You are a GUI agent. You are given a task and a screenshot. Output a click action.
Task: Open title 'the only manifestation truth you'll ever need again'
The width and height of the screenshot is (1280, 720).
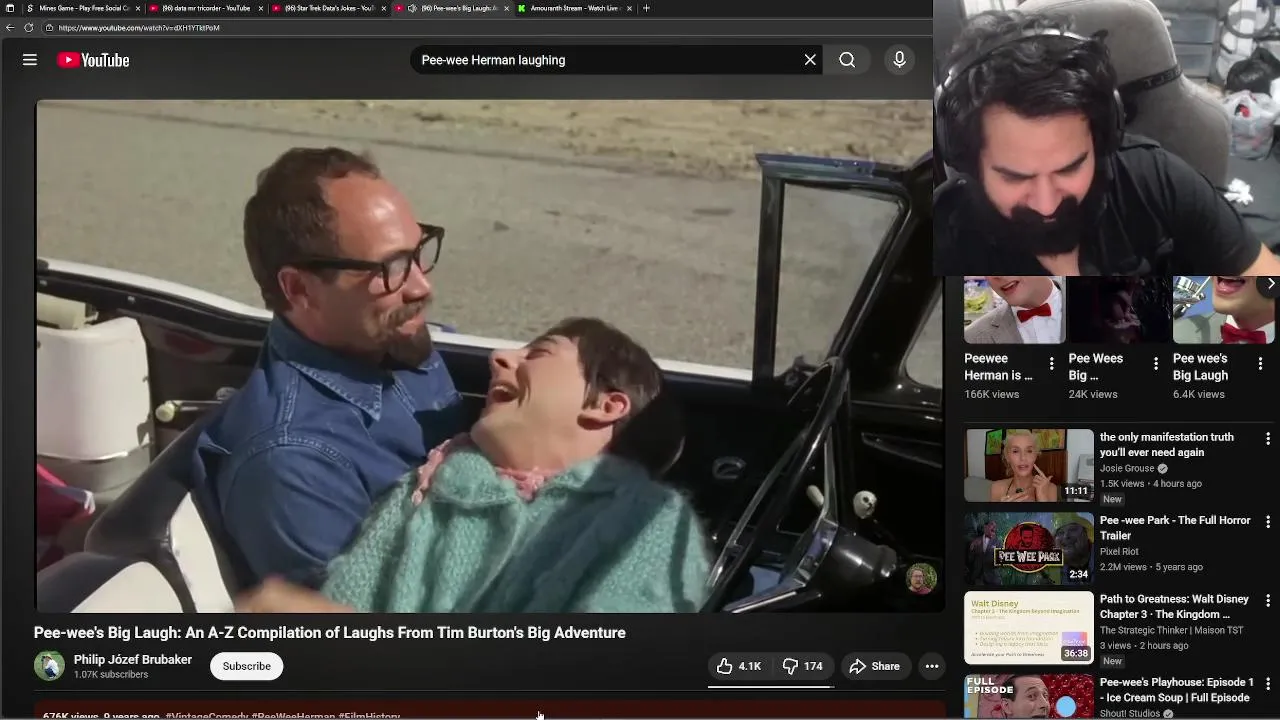pos(1167,445)
